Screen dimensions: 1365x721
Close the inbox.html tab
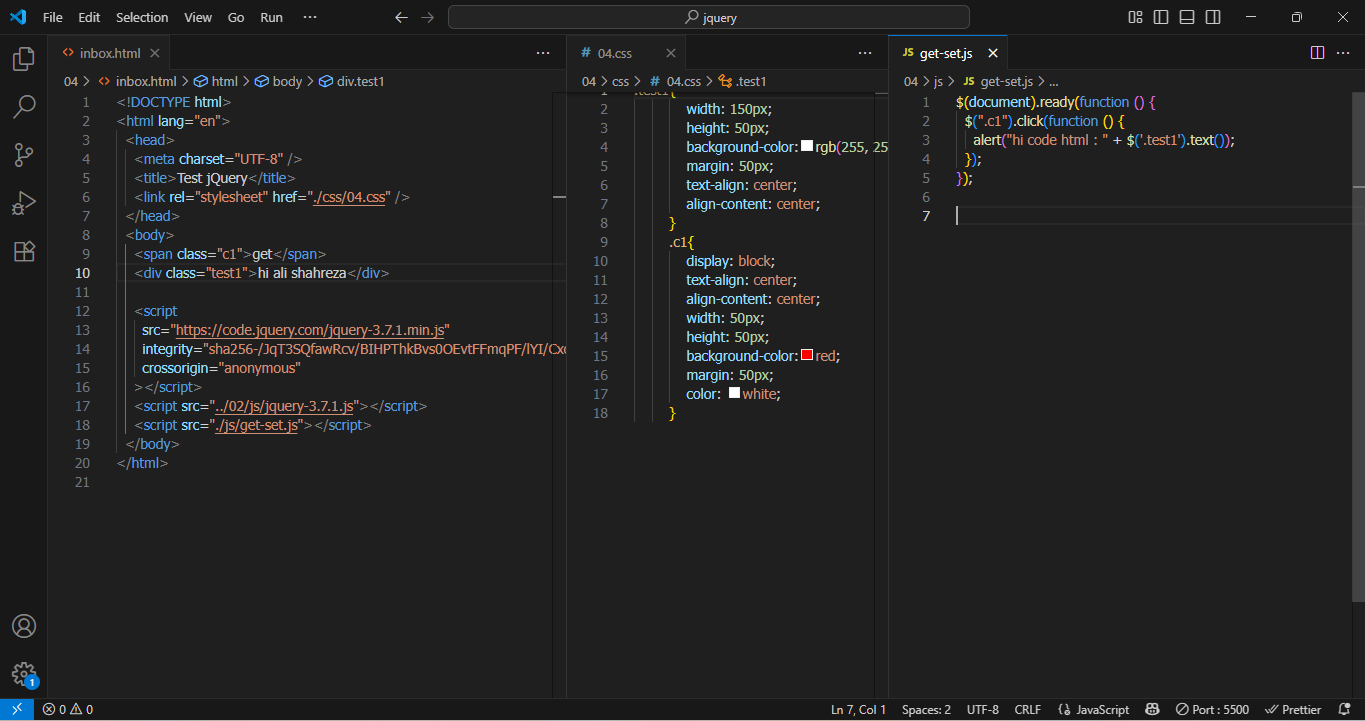coord(155,53)
